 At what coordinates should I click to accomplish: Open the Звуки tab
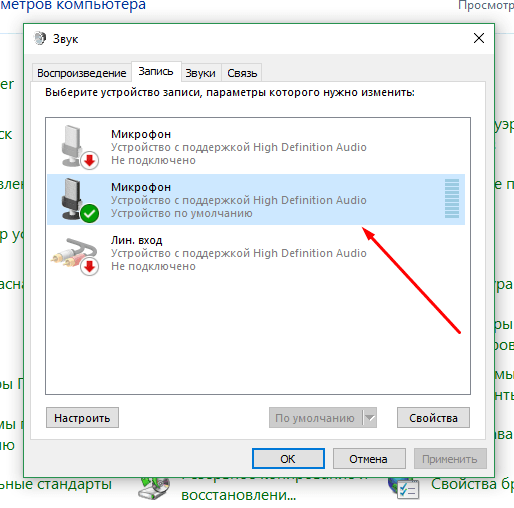click(200, 73)
